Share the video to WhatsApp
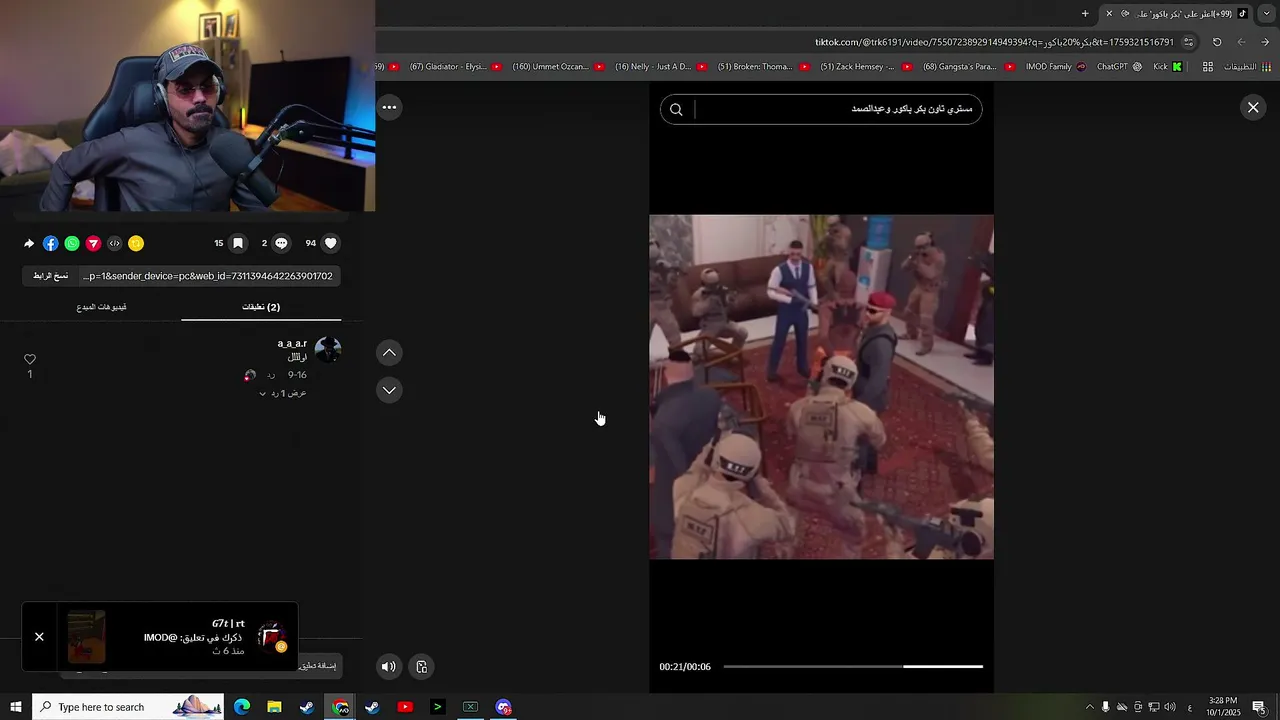This screenshot has width=1280, height=720. click(72, 243)
